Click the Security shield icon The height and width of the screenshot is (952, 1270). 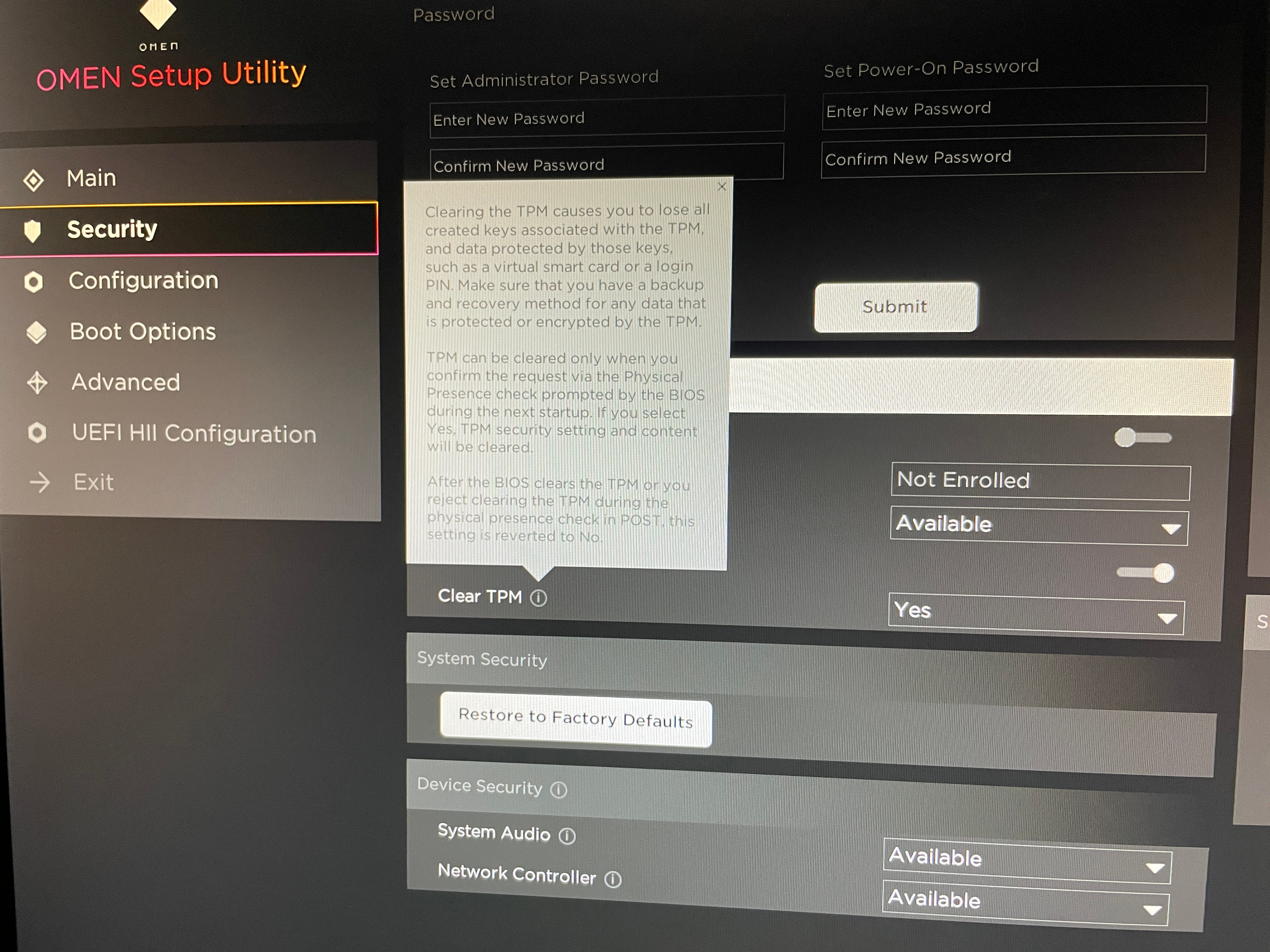[33, 231]
